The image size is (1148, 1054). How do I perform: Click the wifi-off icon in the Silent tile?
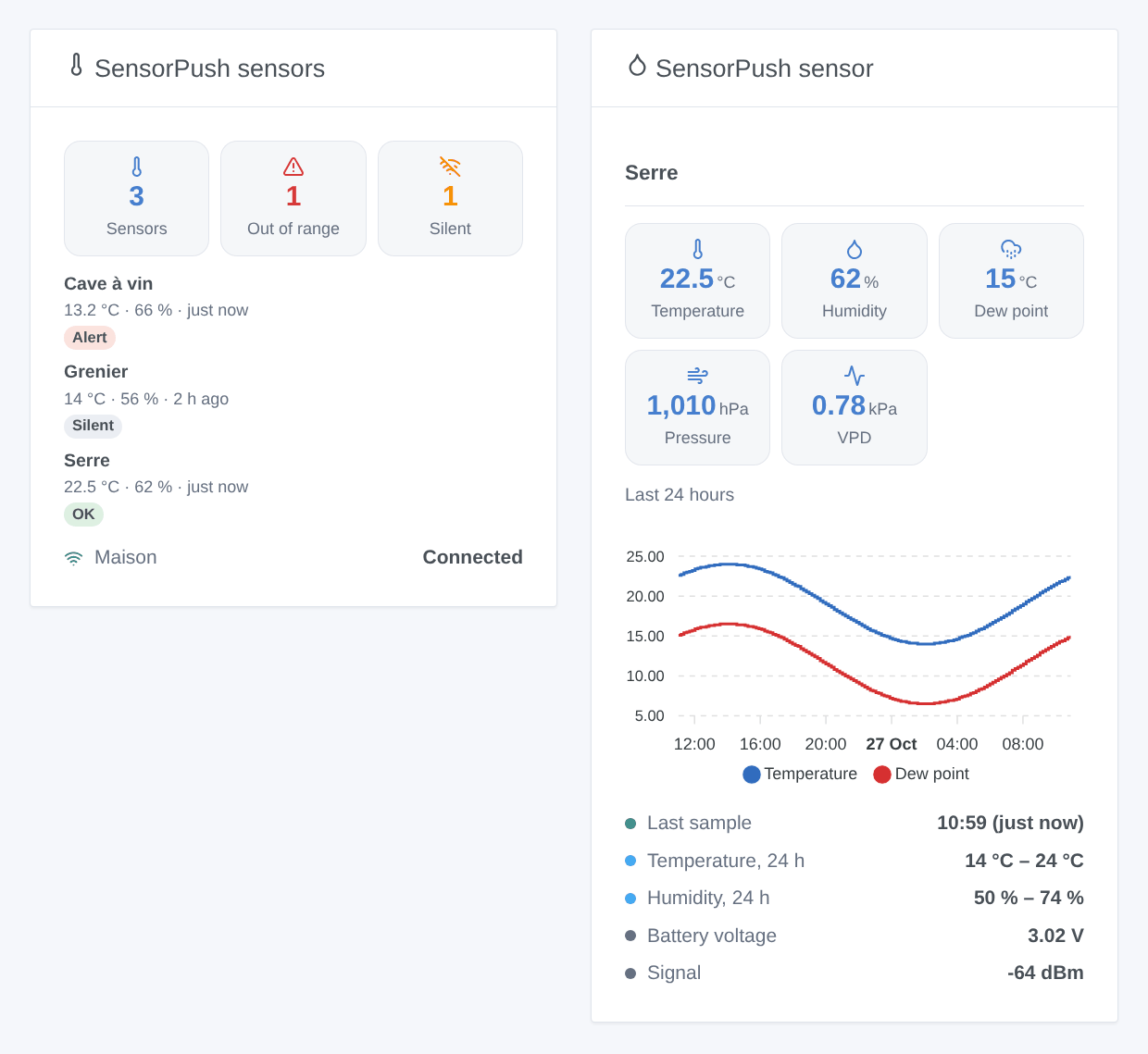point(450,167)
